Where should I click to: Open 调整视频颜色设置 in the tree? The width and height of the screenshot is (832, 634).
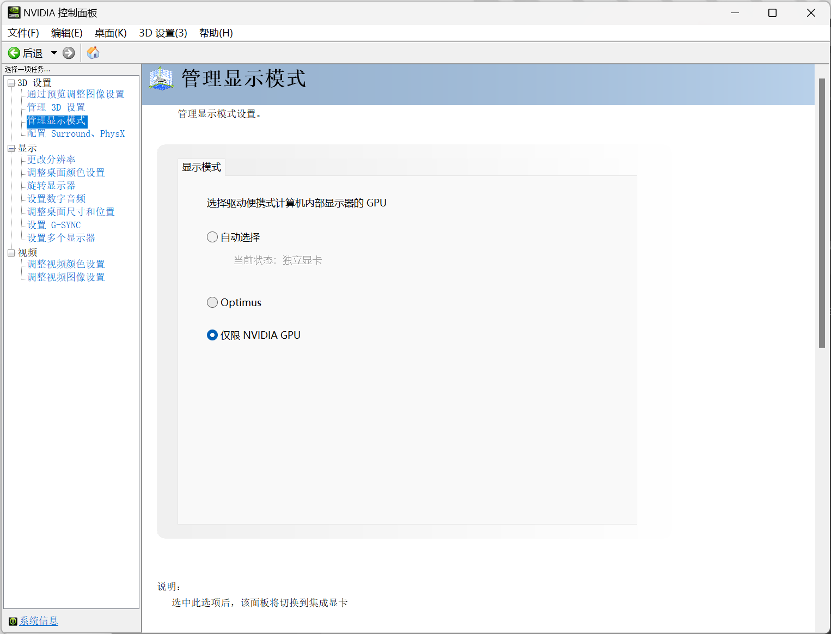pyautogui.click(x=66, y=264)
